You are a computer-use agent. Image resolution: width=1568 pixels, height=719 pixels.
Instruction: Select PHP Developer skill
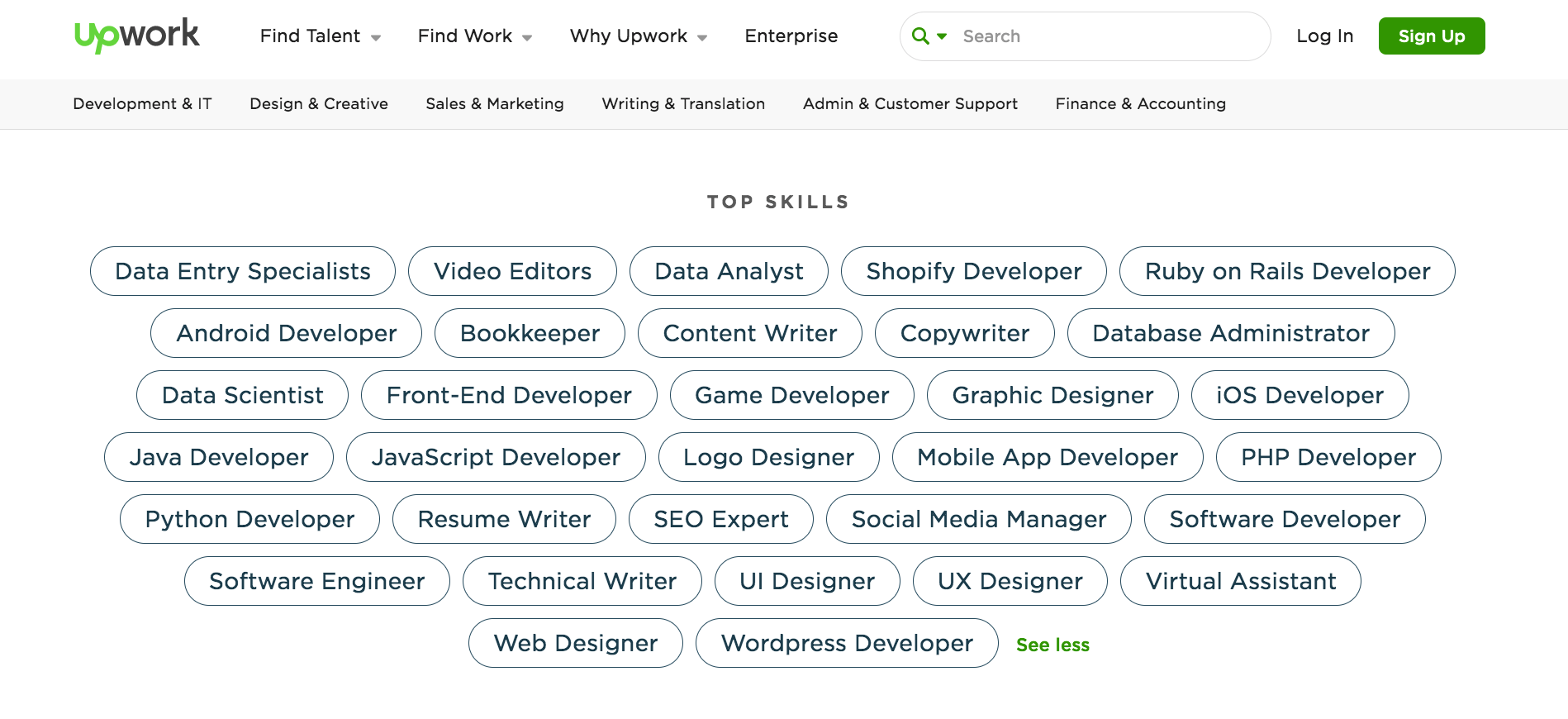pos(1328,457)
